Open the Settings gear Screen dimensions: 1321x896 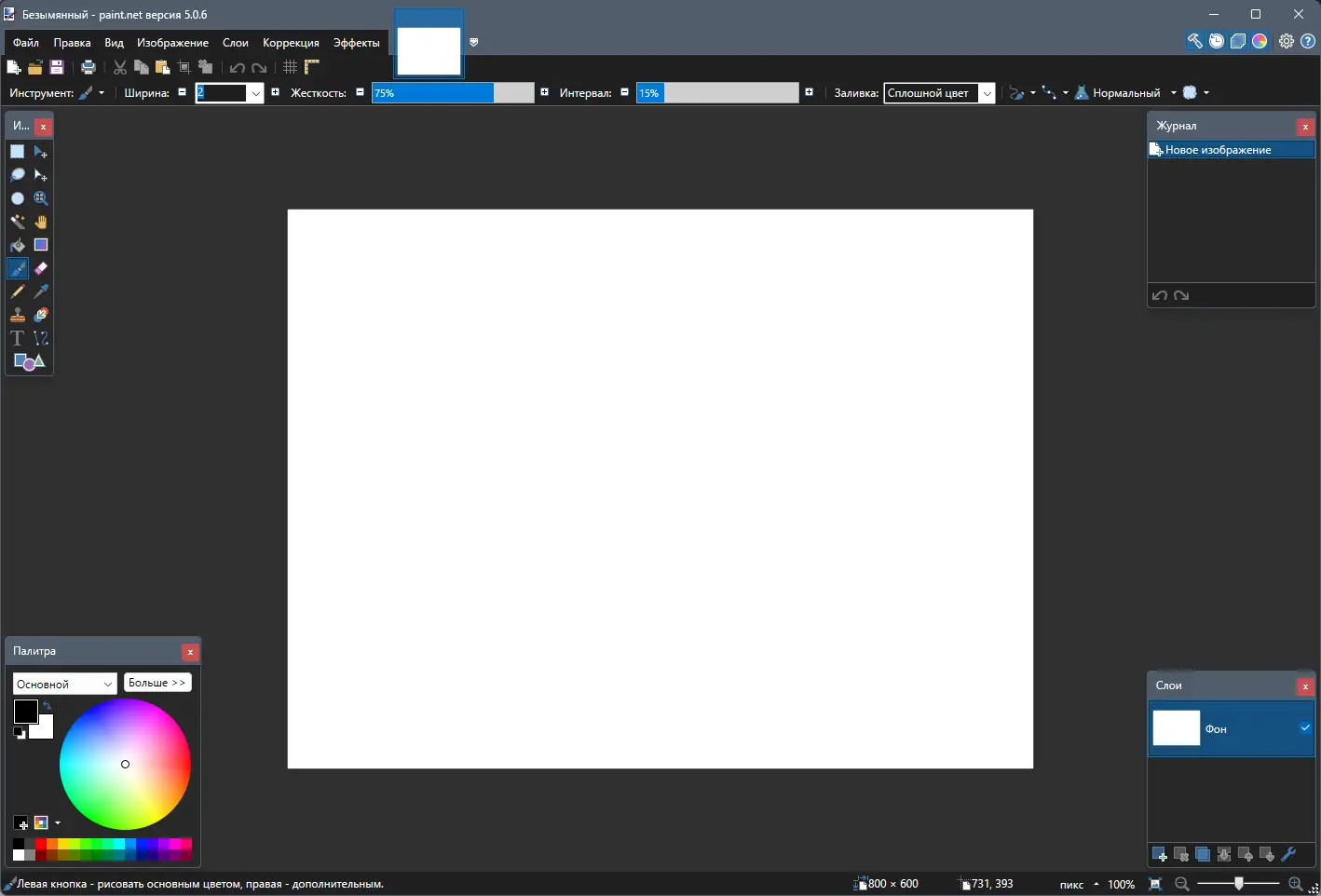click(1287, 41)
